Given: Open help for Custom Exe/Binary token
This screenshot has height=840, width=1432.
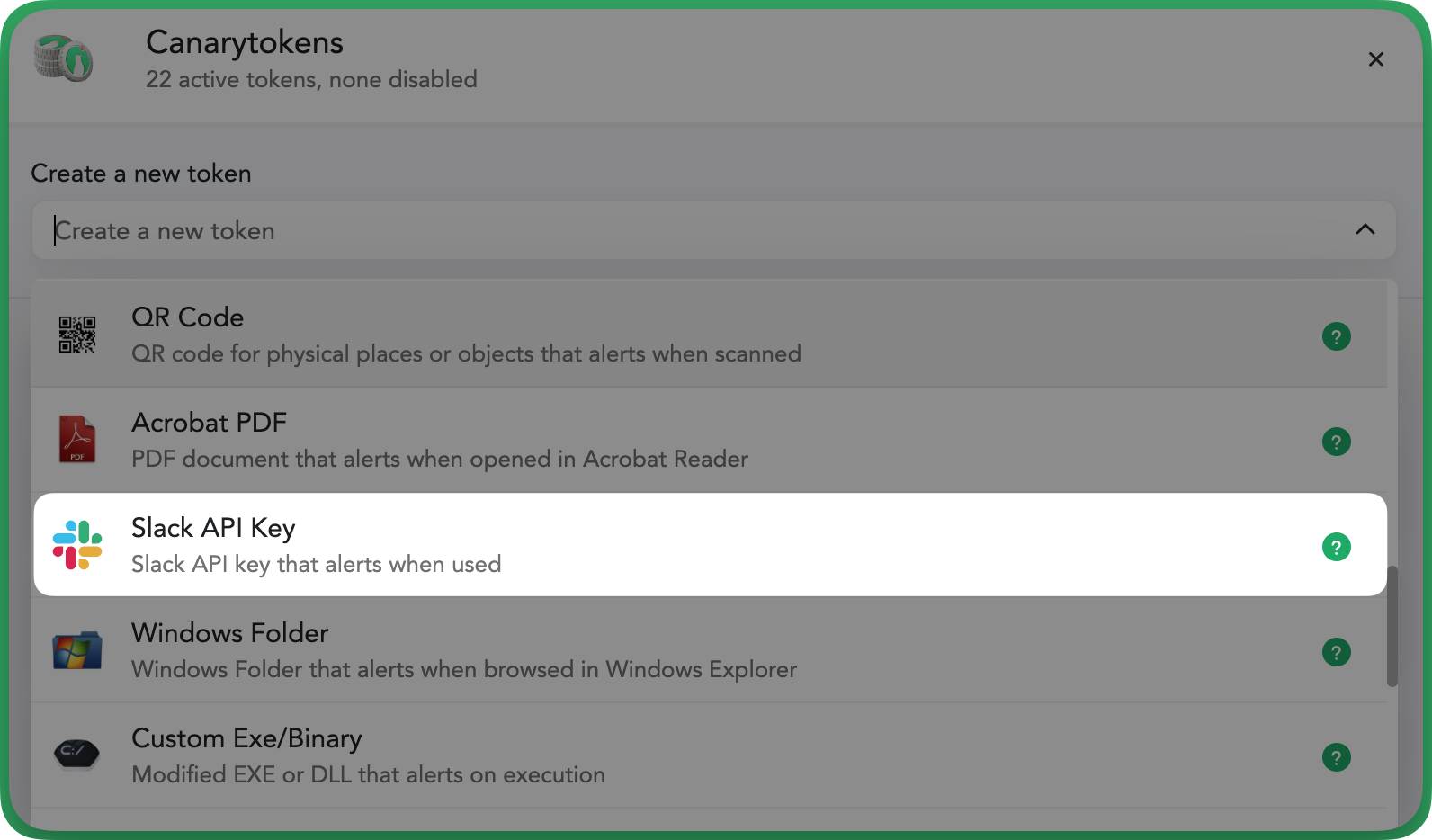Looking at the screenshot, I should pyautogui.click(x=1337, y=757).
